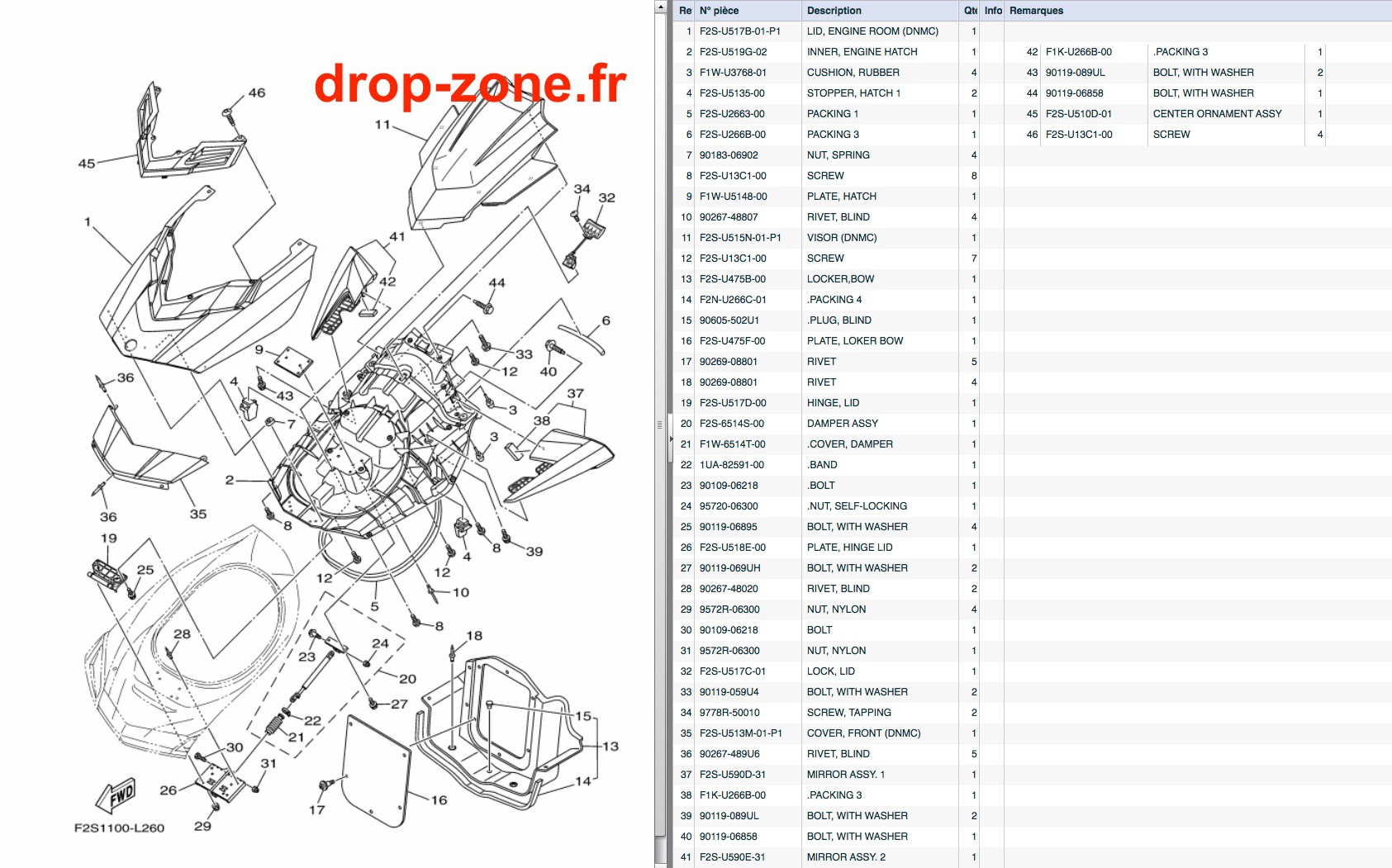Click the FWD direction arrow in the diagram

pos(116,796)
